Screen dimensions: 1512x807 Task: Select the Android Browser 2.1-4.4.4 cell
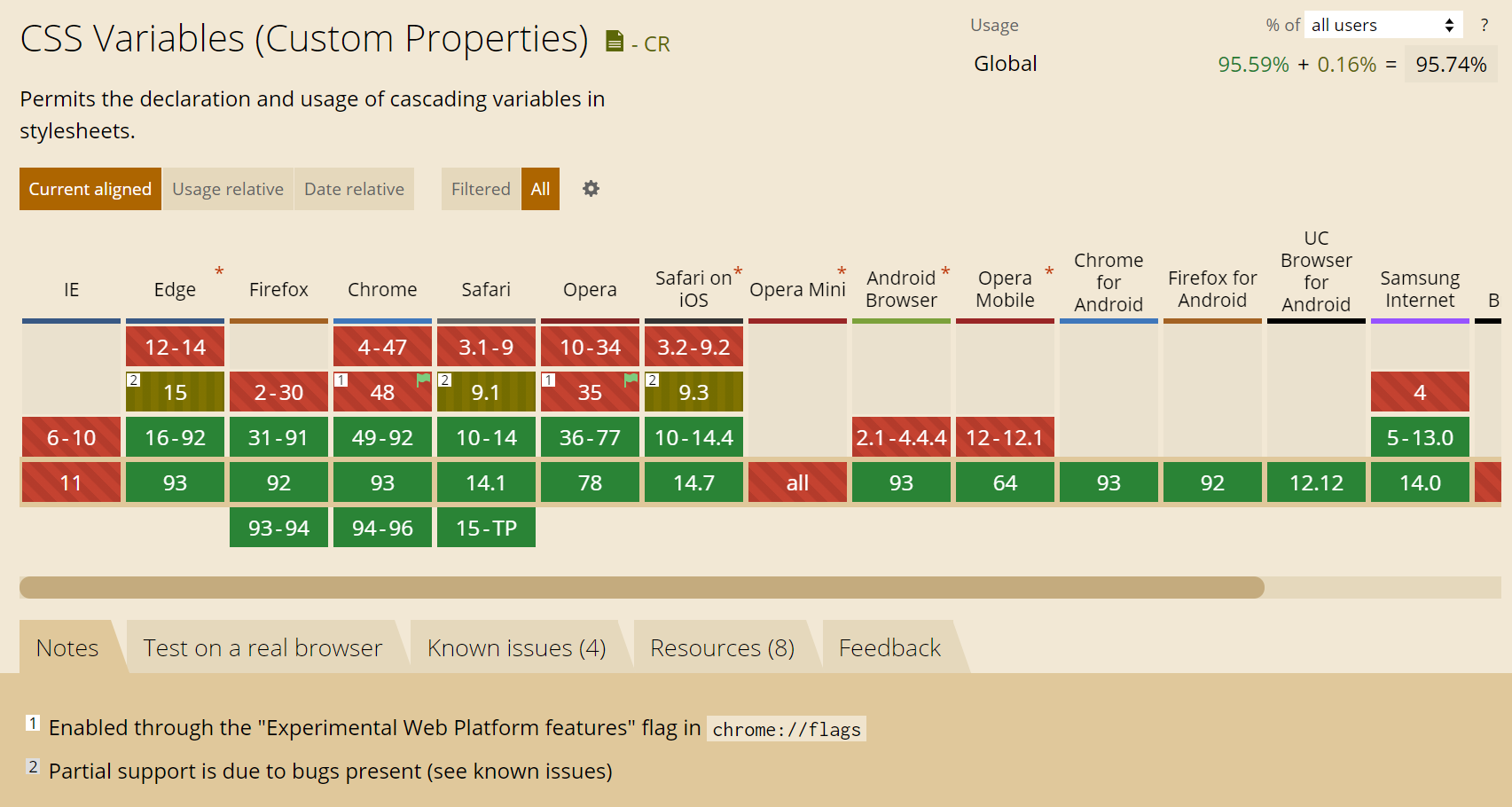(901, 437)
